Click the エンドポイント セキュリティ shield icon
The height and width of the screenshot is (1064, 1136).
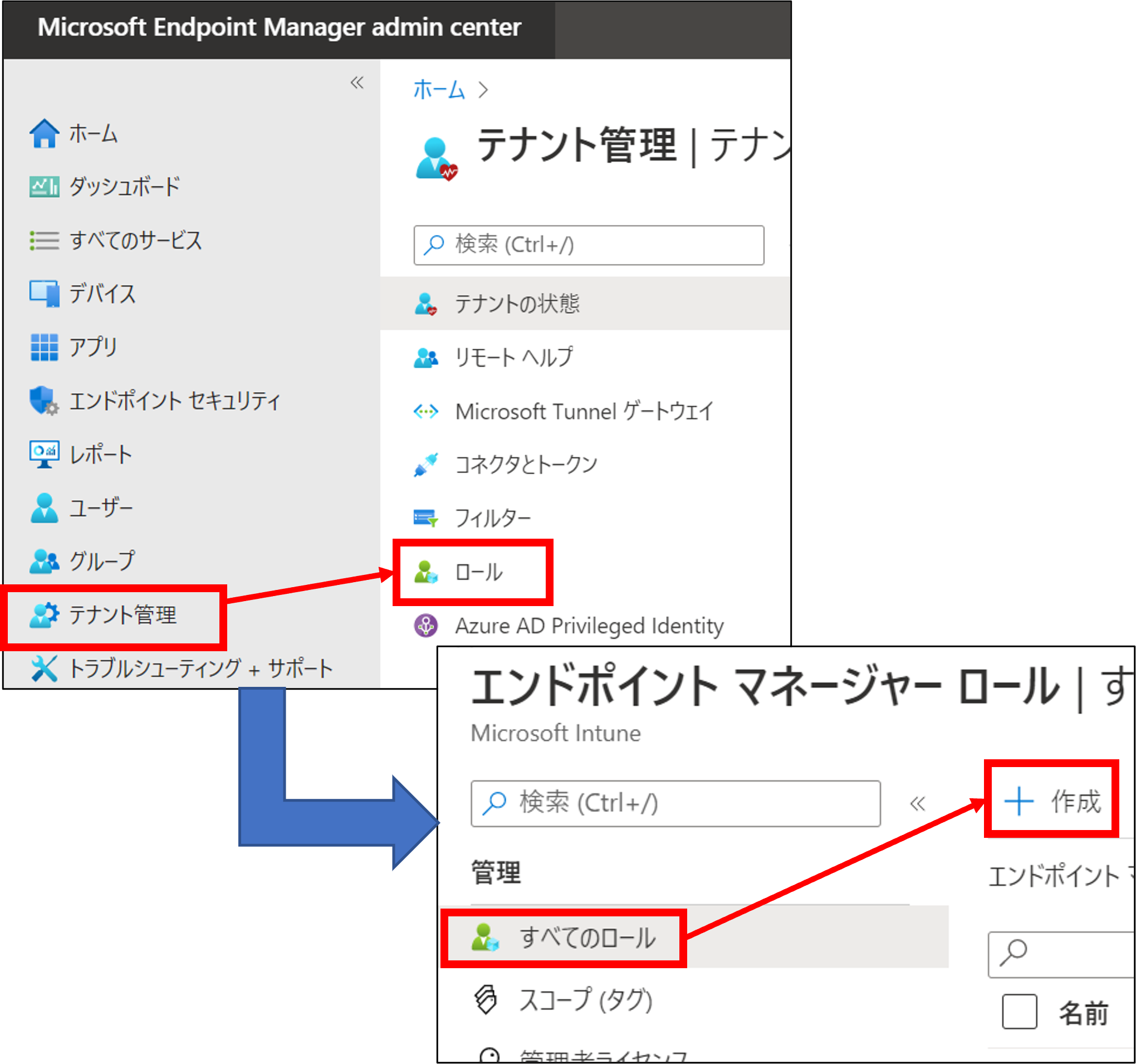pos(43,401)
